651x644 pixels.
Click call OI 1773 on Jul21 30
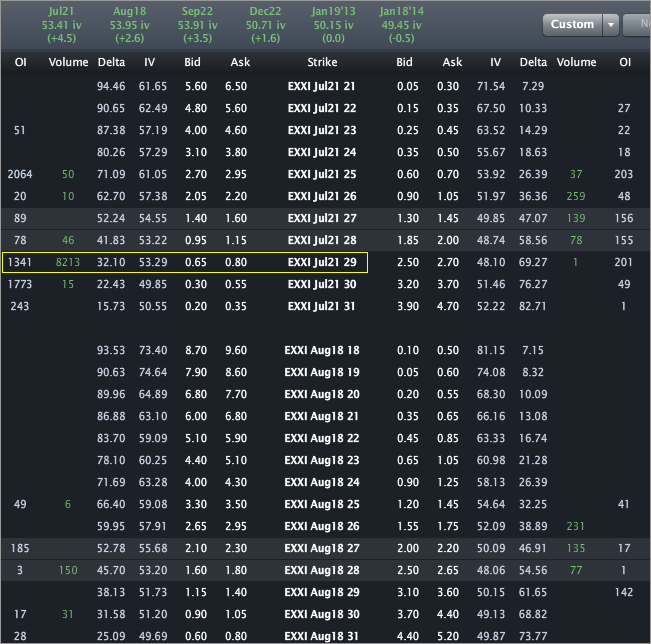20,284
